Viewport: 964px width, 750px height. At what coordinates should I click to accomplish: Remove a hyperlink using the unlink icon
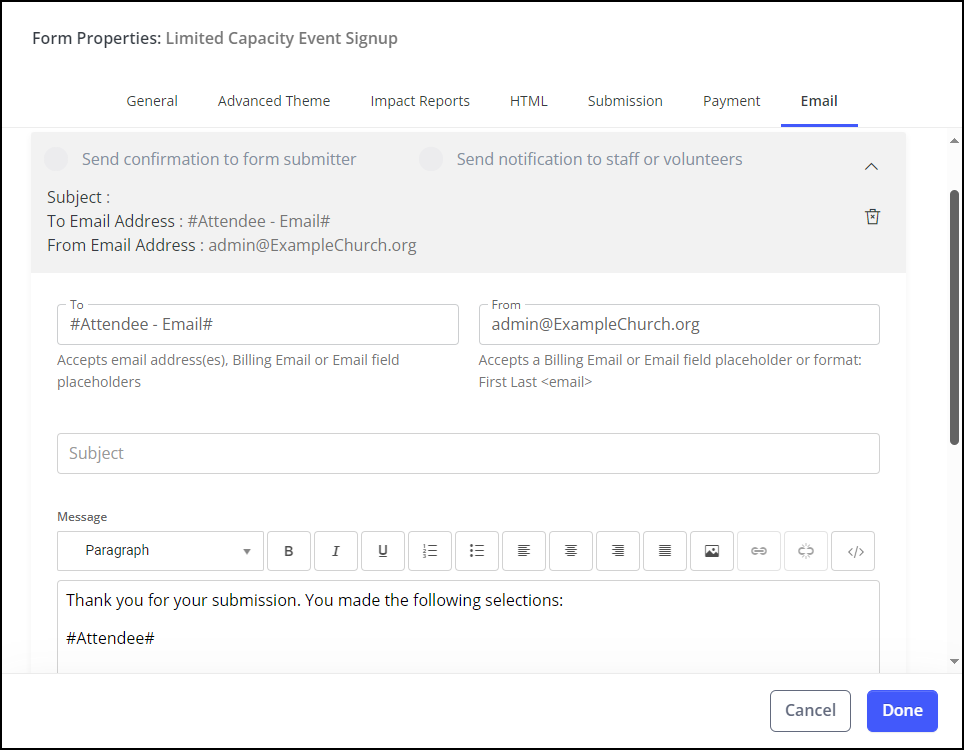click(x=805, y=551)
